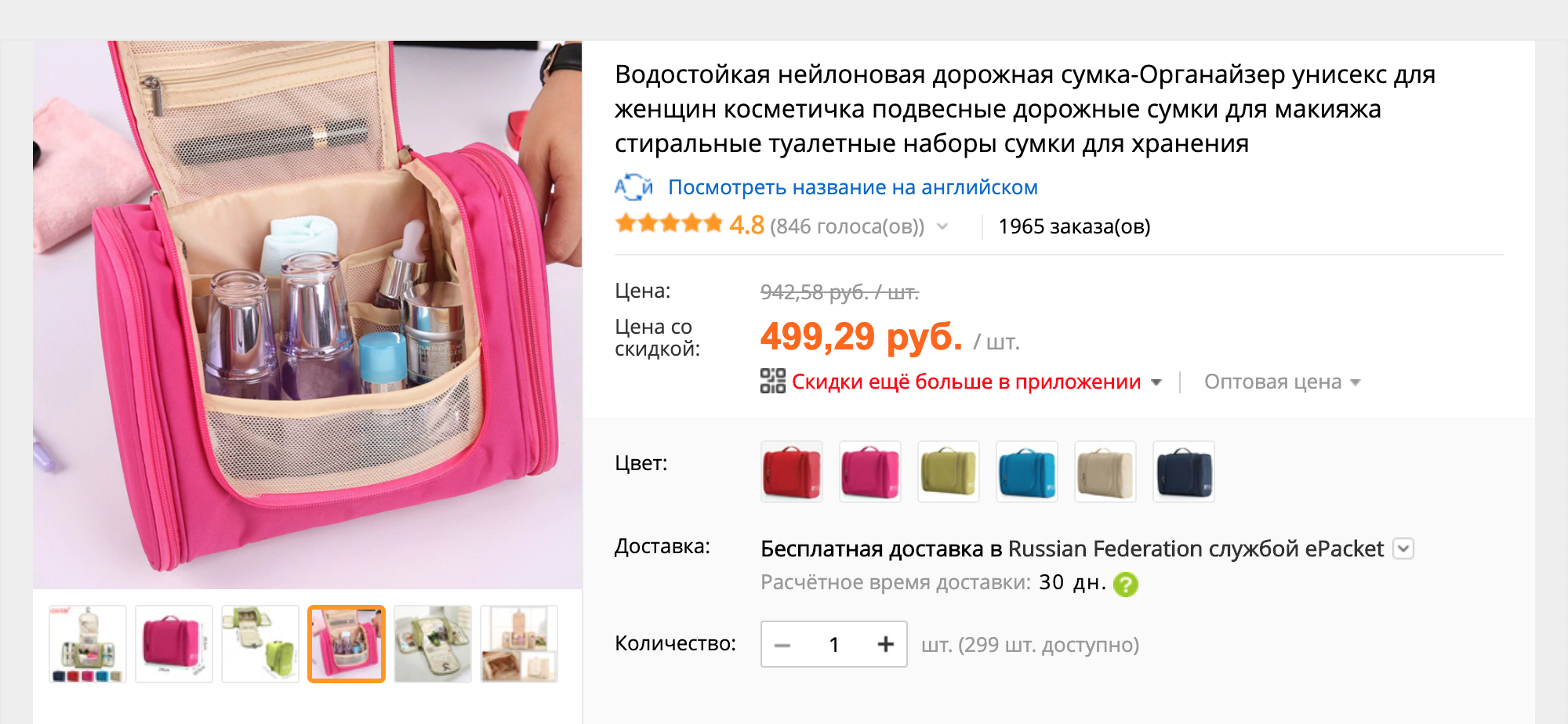
Task: Select the dark navy bag color
Action: click(x=1184, y=472)
